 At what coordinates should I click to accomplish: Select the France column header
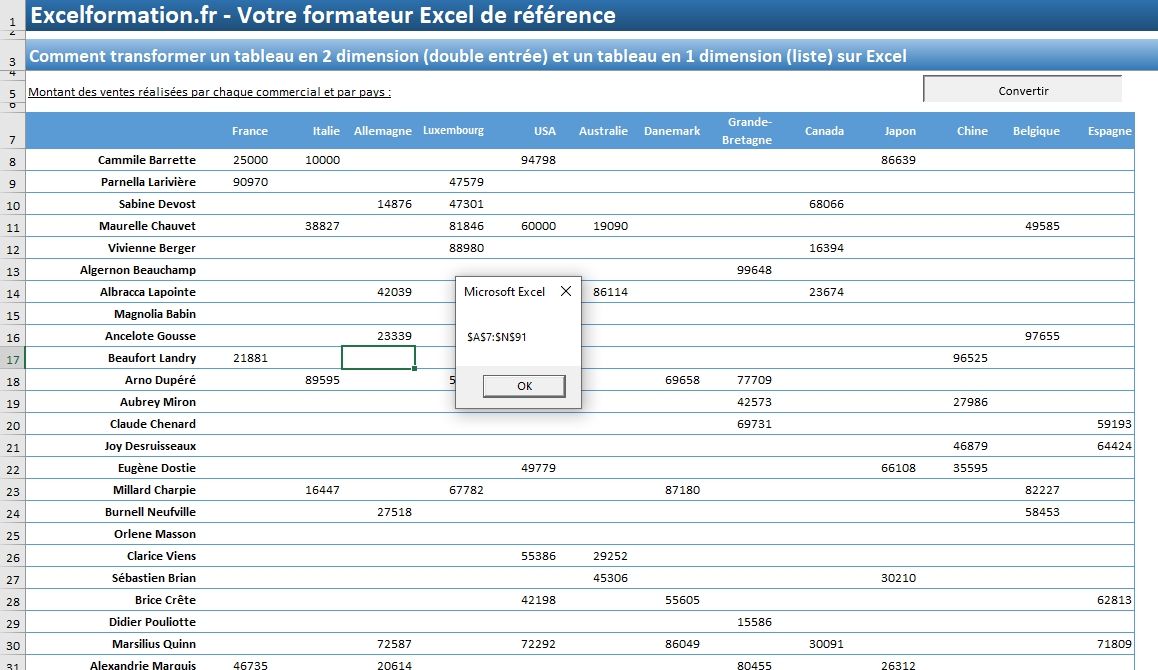[x=249, y=130]
